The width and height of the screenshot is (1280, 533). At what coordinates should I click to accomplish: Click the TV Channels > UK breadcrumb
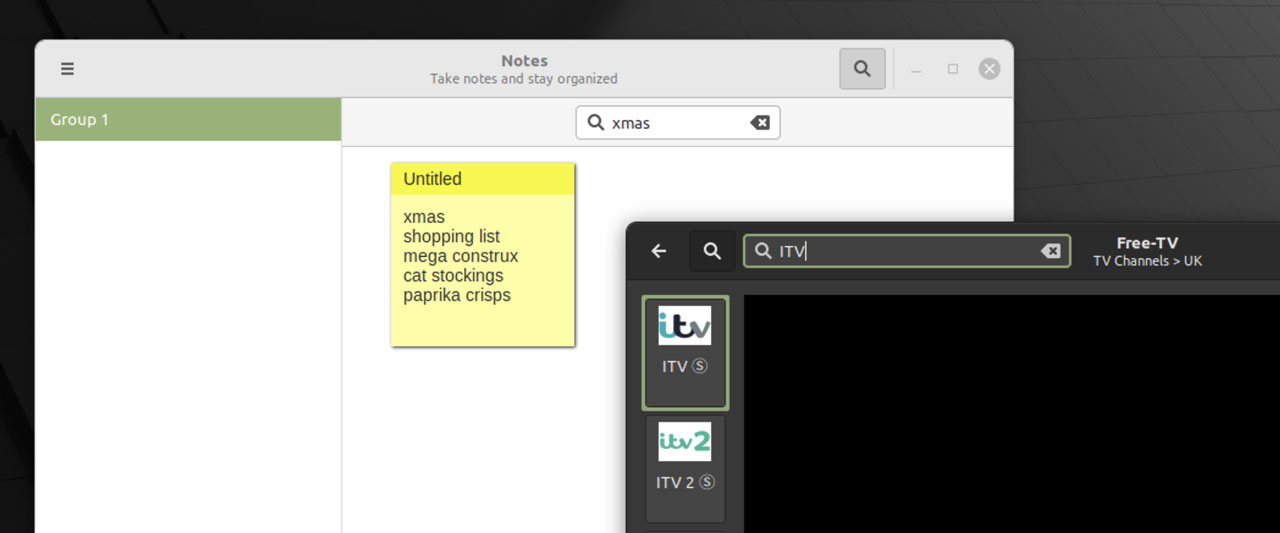pos(1147,261)
